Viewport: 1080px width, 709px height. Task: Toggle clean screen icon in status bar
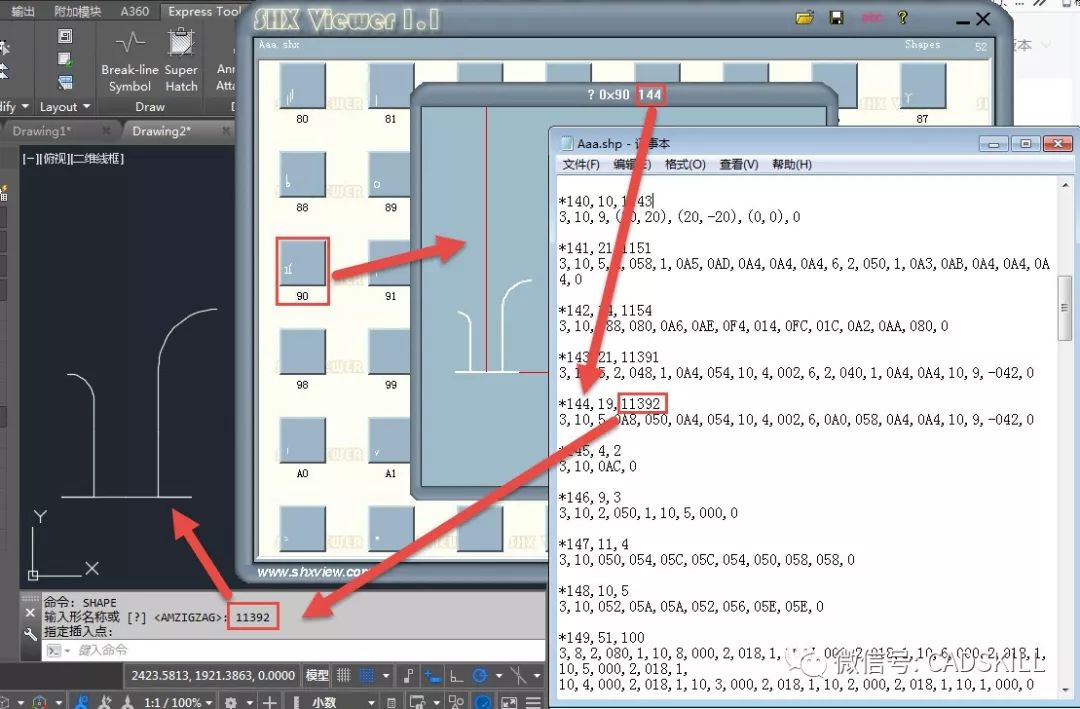[x=508, y=702]
